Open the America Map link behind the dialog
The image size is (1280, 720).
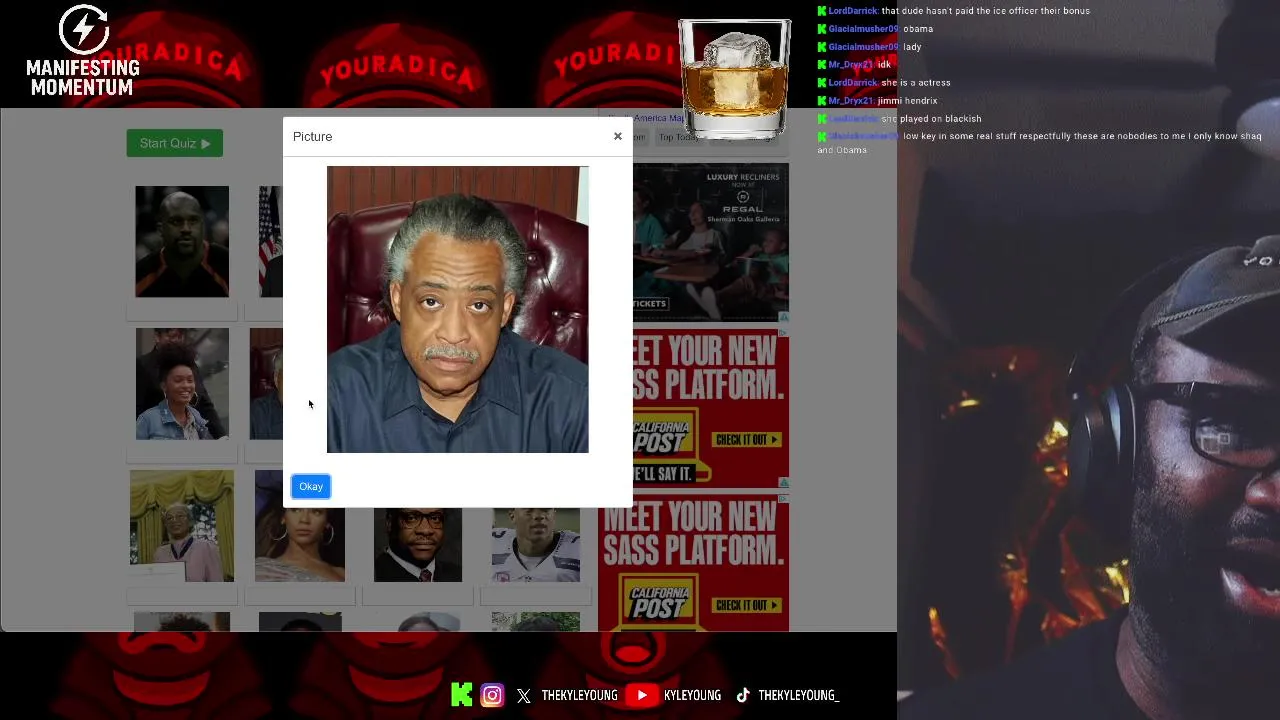[x=644, y=118]
